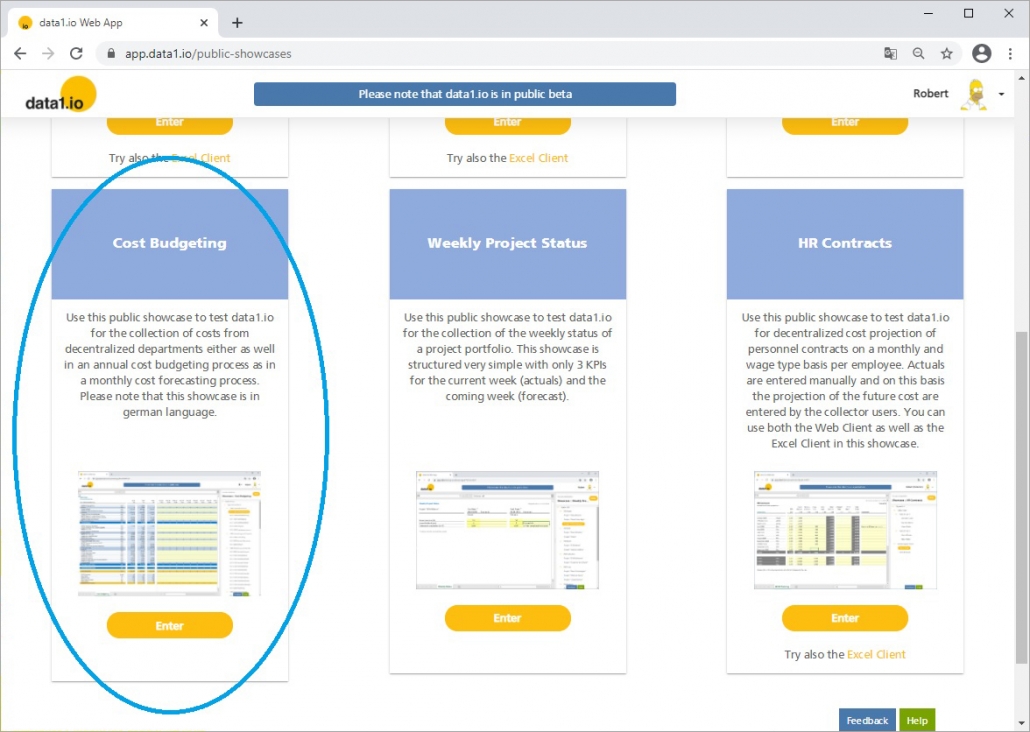1030x732 pixels.
Task: Select the data1.io Web App tab
Action: 113,23
